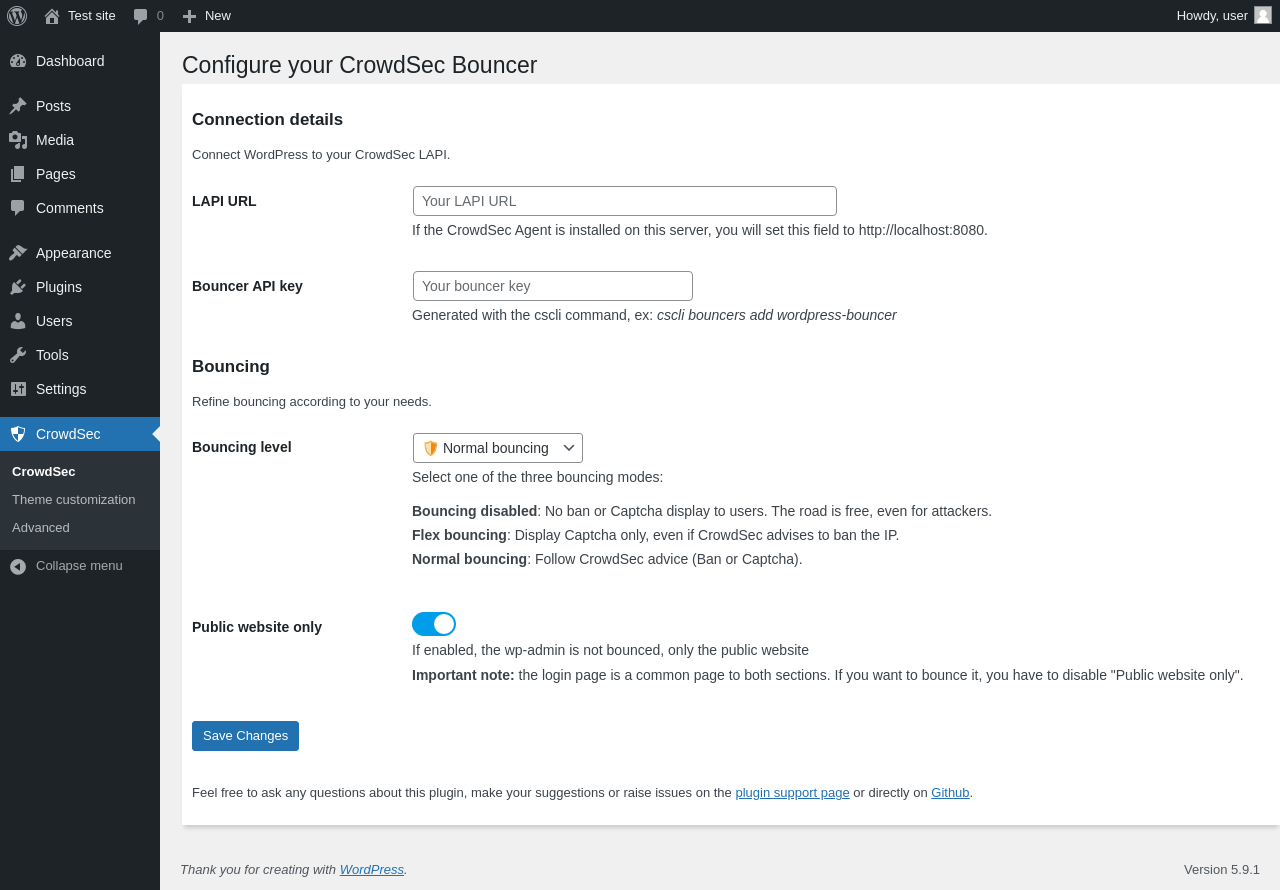Screen dimensions: 1280x890
Task: Open the Bouncing level dropdown
Action: (498, 448)
